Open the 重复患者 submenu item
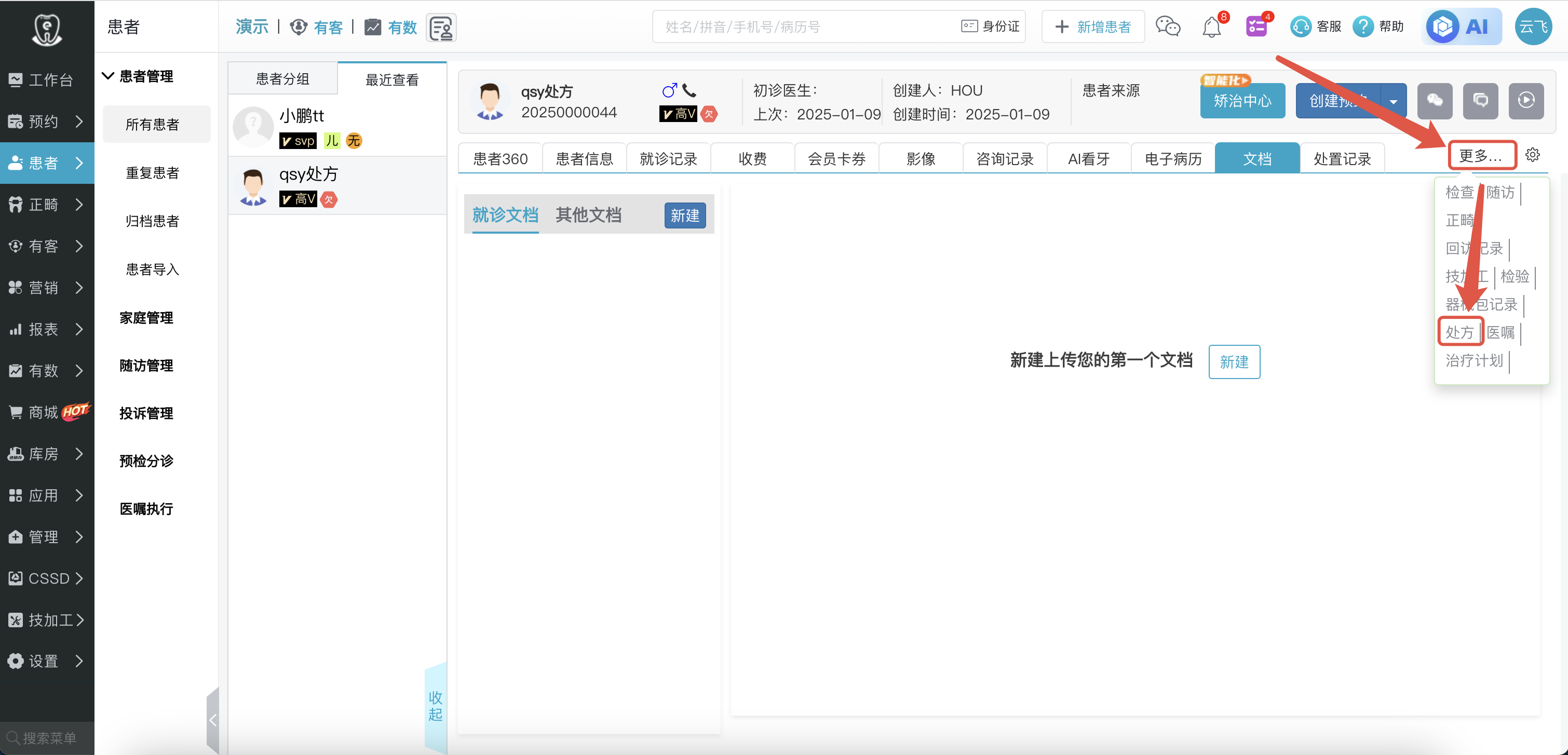 point(152,173)
